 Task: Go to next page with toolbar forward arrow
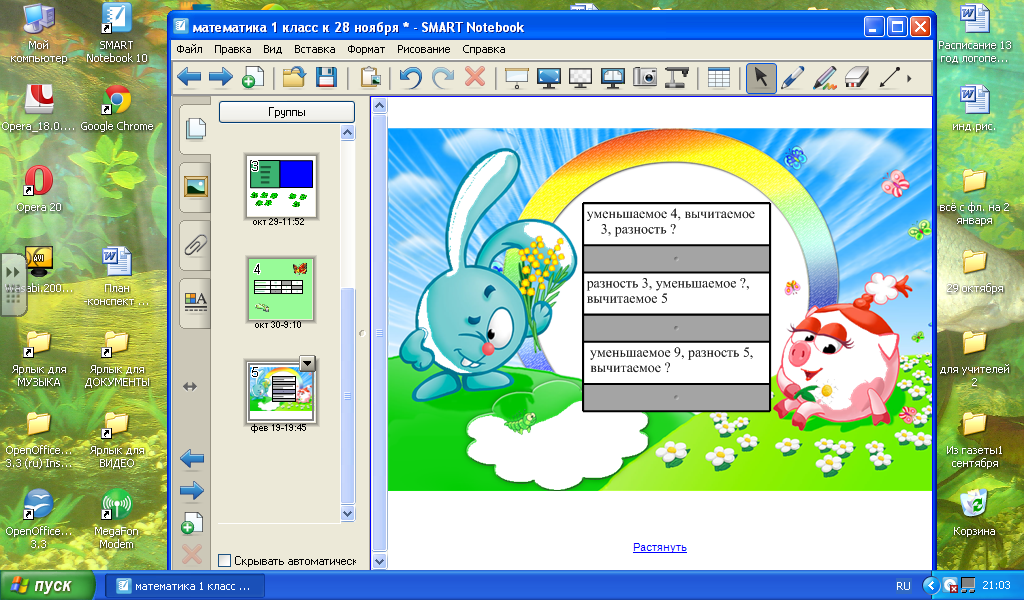[221, 78]
